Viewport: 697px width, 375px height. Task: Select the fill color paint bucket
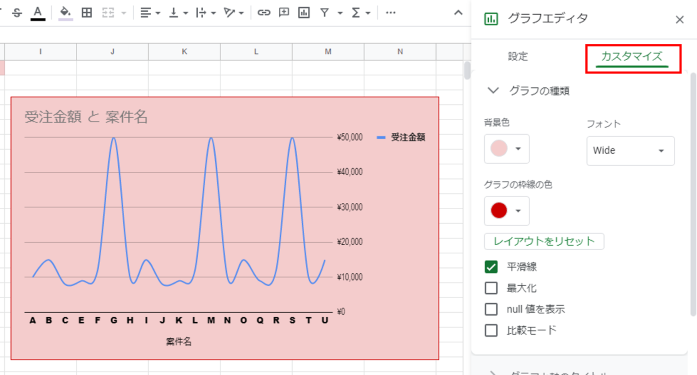(x=65, y=13)
